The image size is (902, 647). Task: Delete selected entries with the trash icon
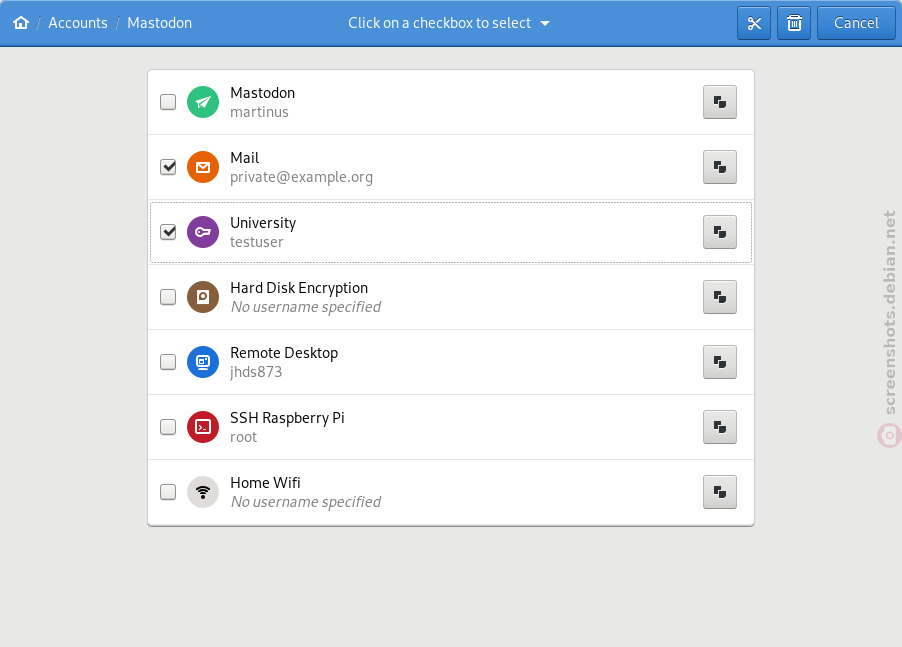[x=794, y=23]
